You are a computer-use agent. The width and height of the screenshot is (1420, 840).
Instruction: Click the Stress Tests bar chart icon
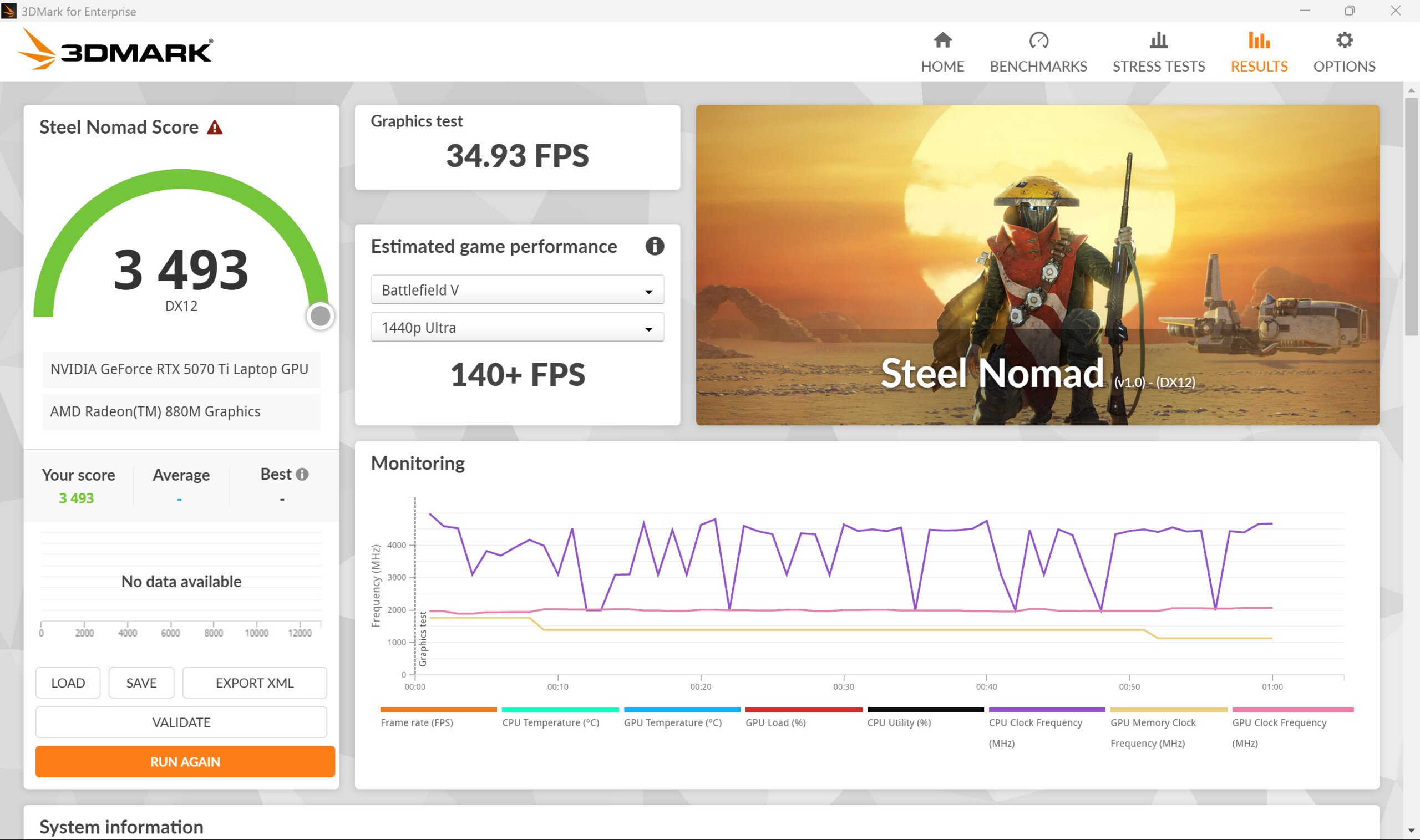1158,40
